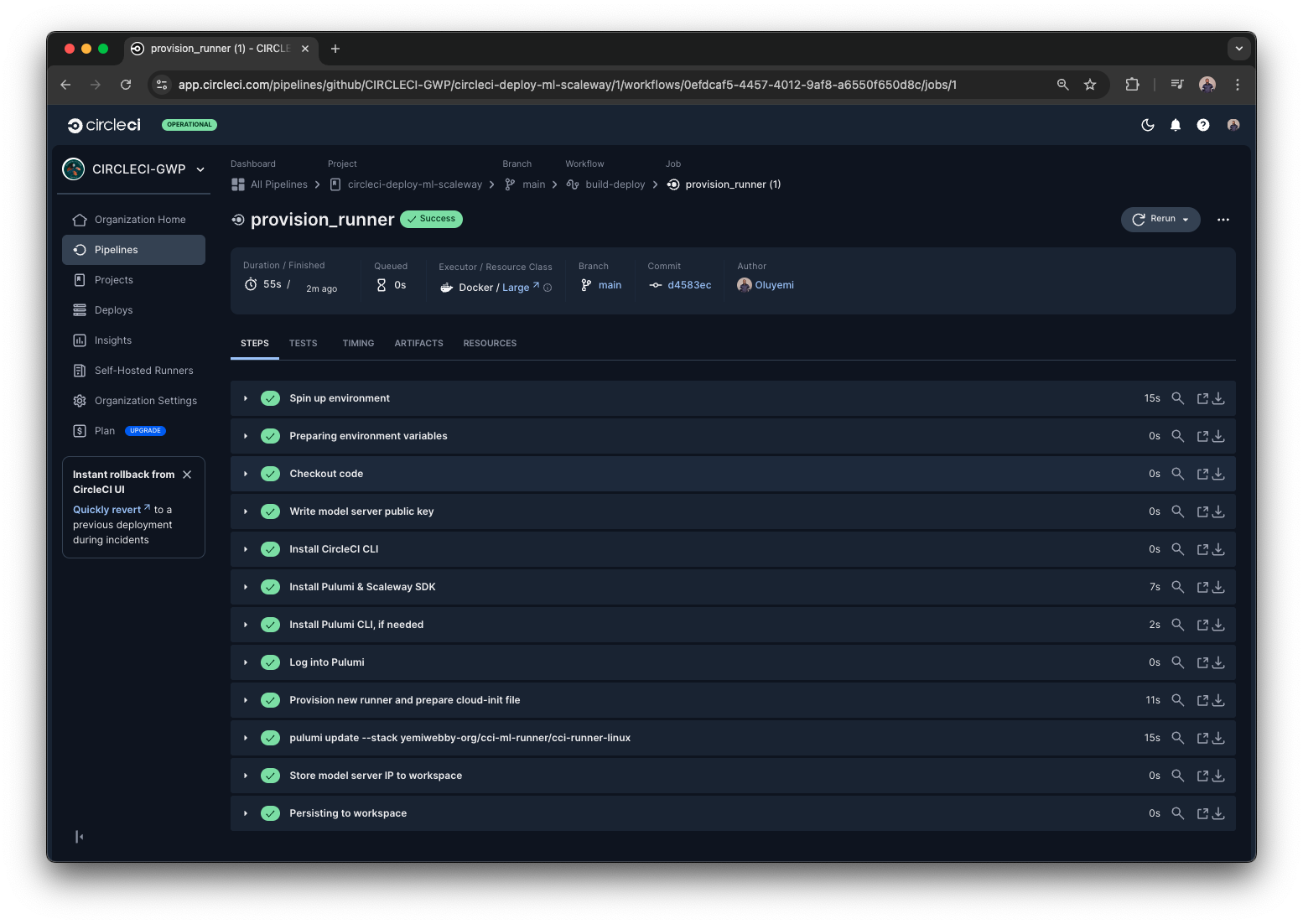This screenshot has height=924, width=1303.
Task: Expand the Spin up environment step
Action: (x=246, y=398)
